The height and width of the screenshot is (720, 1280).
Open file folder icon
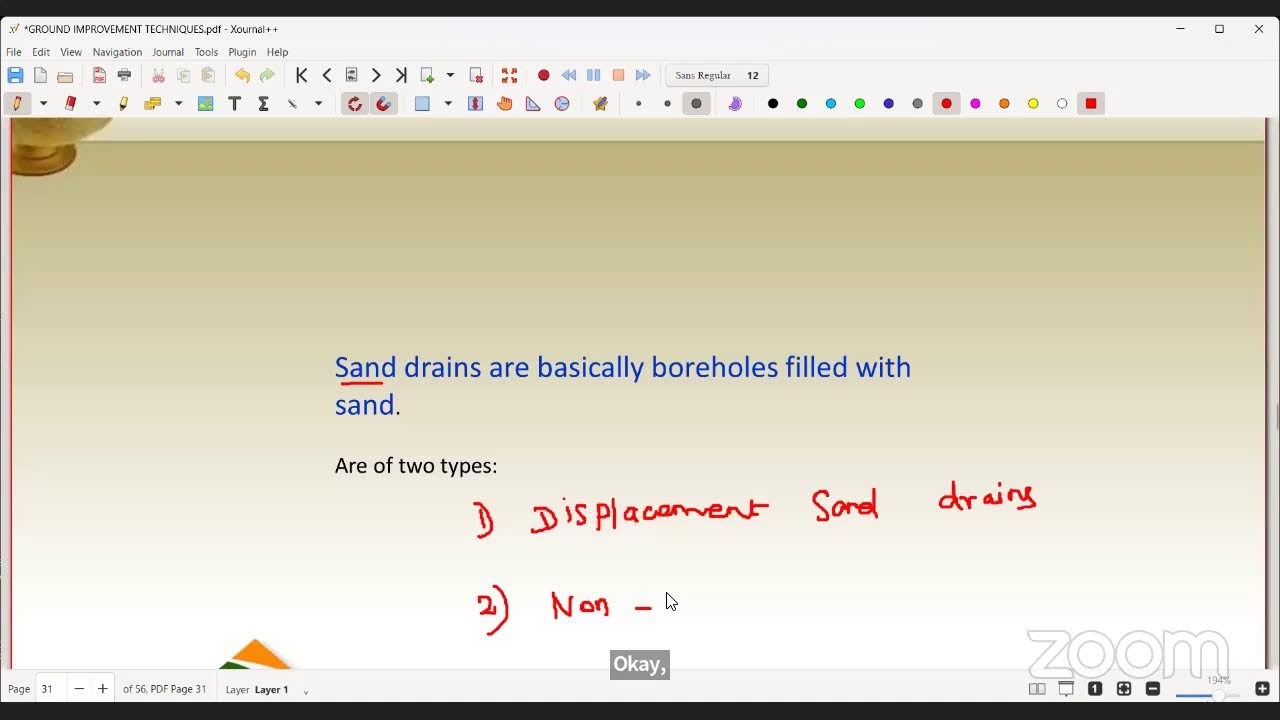65,75
